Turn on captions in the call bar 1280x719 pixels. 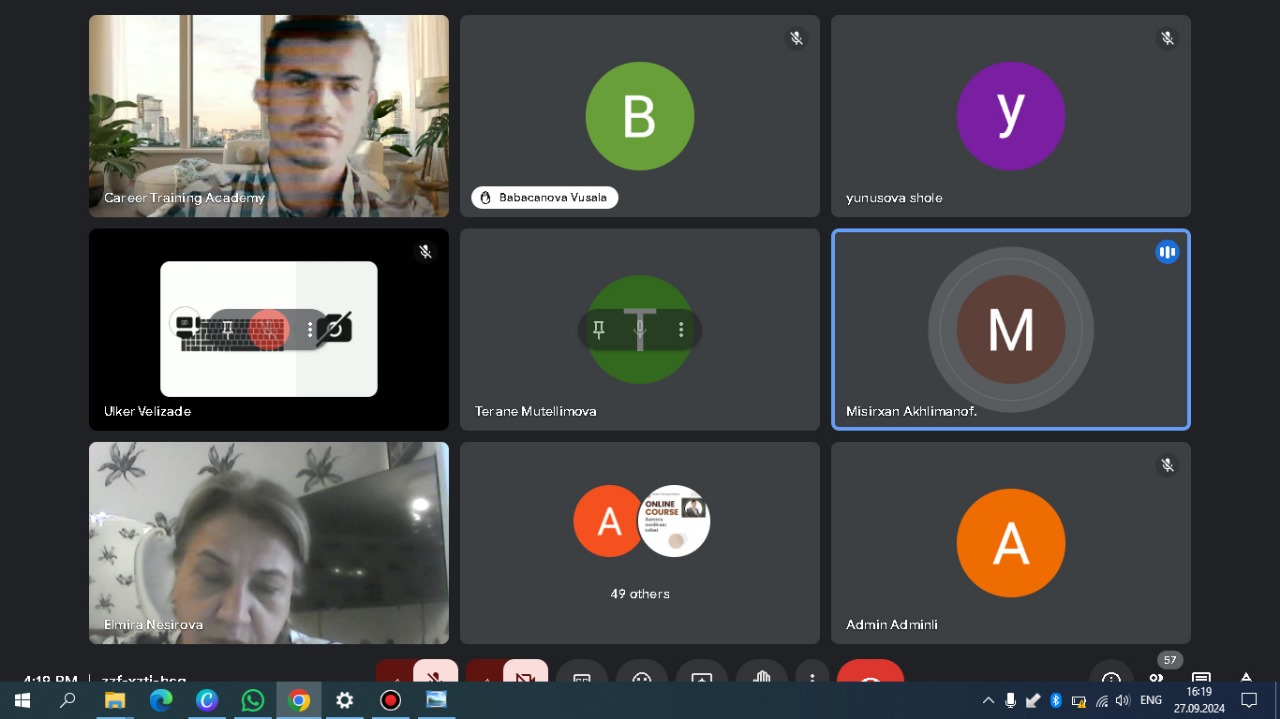coord(581,675)
